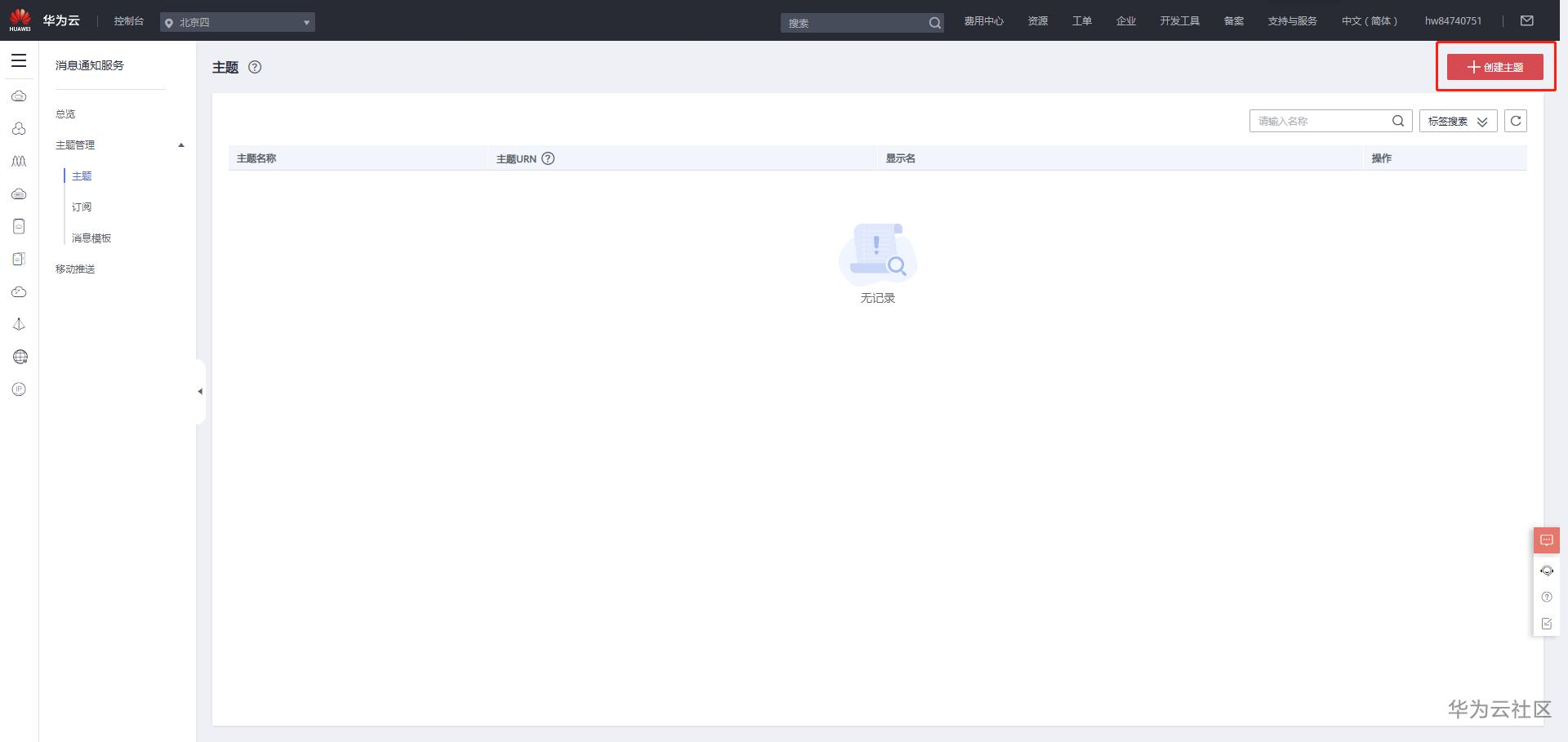Collapse the 主题管理 menu group

click(181, 145)
